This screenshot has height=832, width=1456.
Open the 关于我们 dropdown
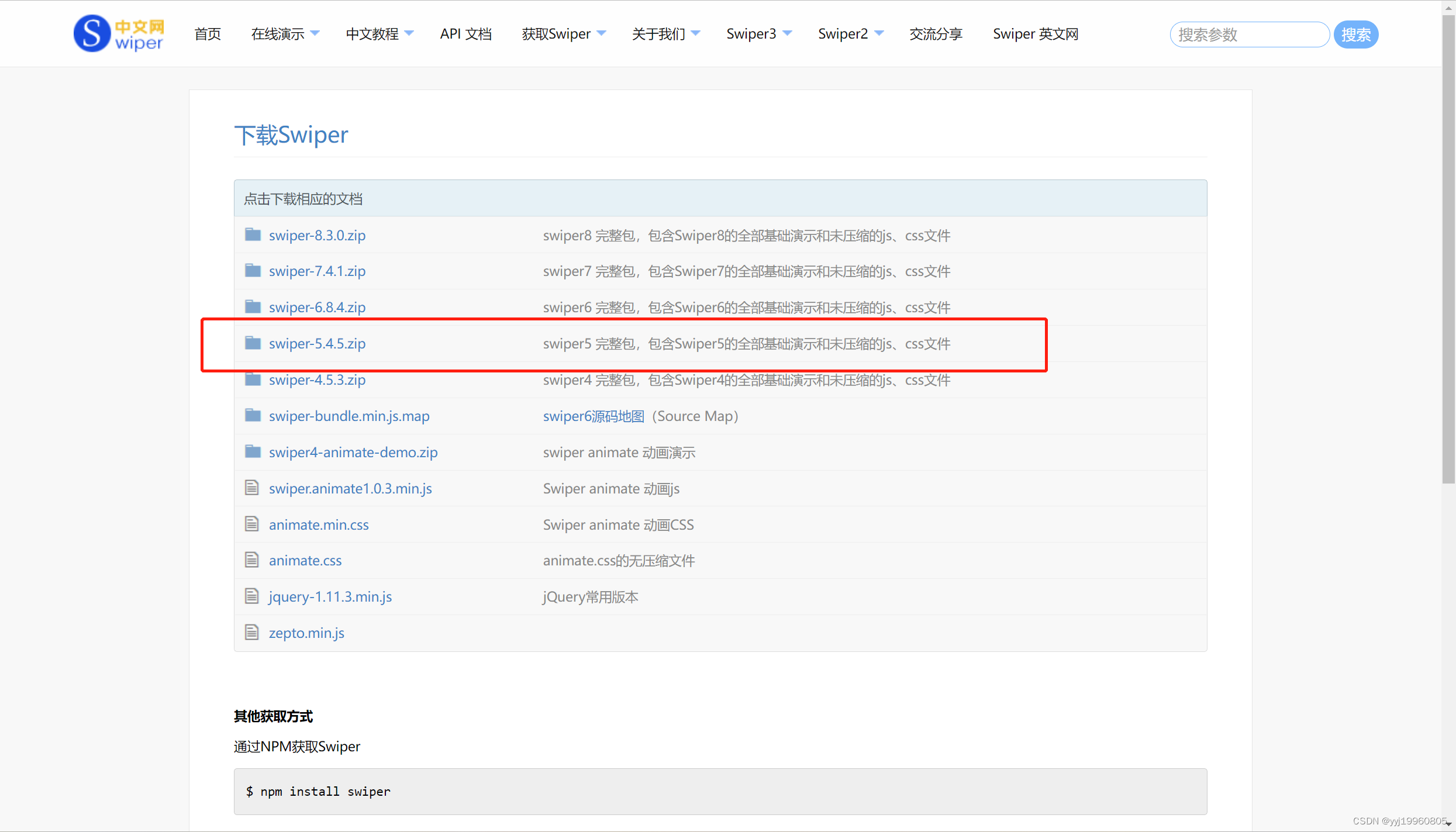pos(665,33)
